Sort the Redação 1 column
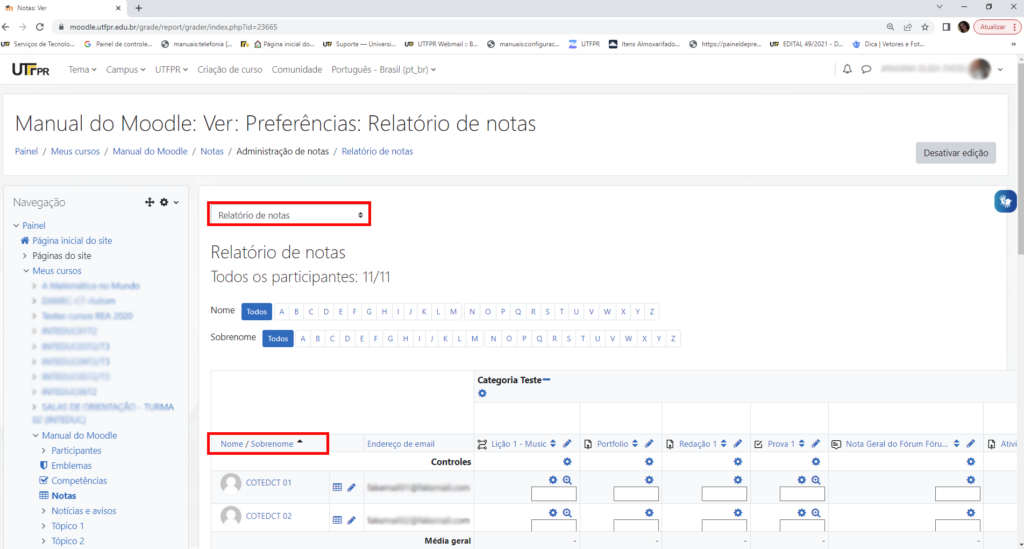Viewport: 1024px width, 549px height. (724, 444)
